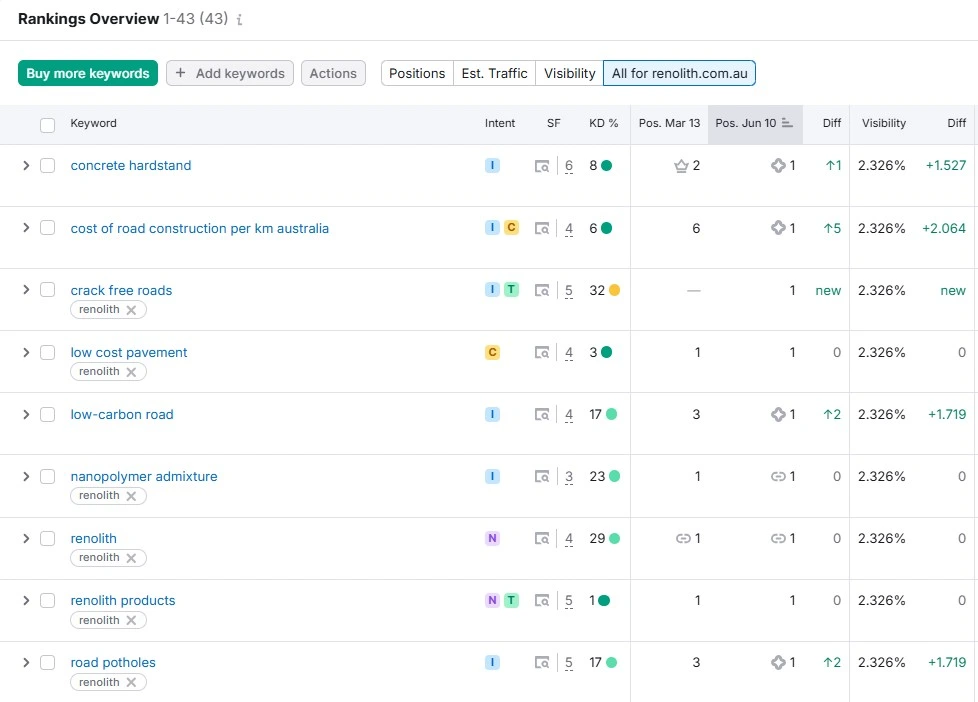This screenshot has height=702, width=978.
Task: Click Informational intent badge for concrete hardstand
Action: 492,165
